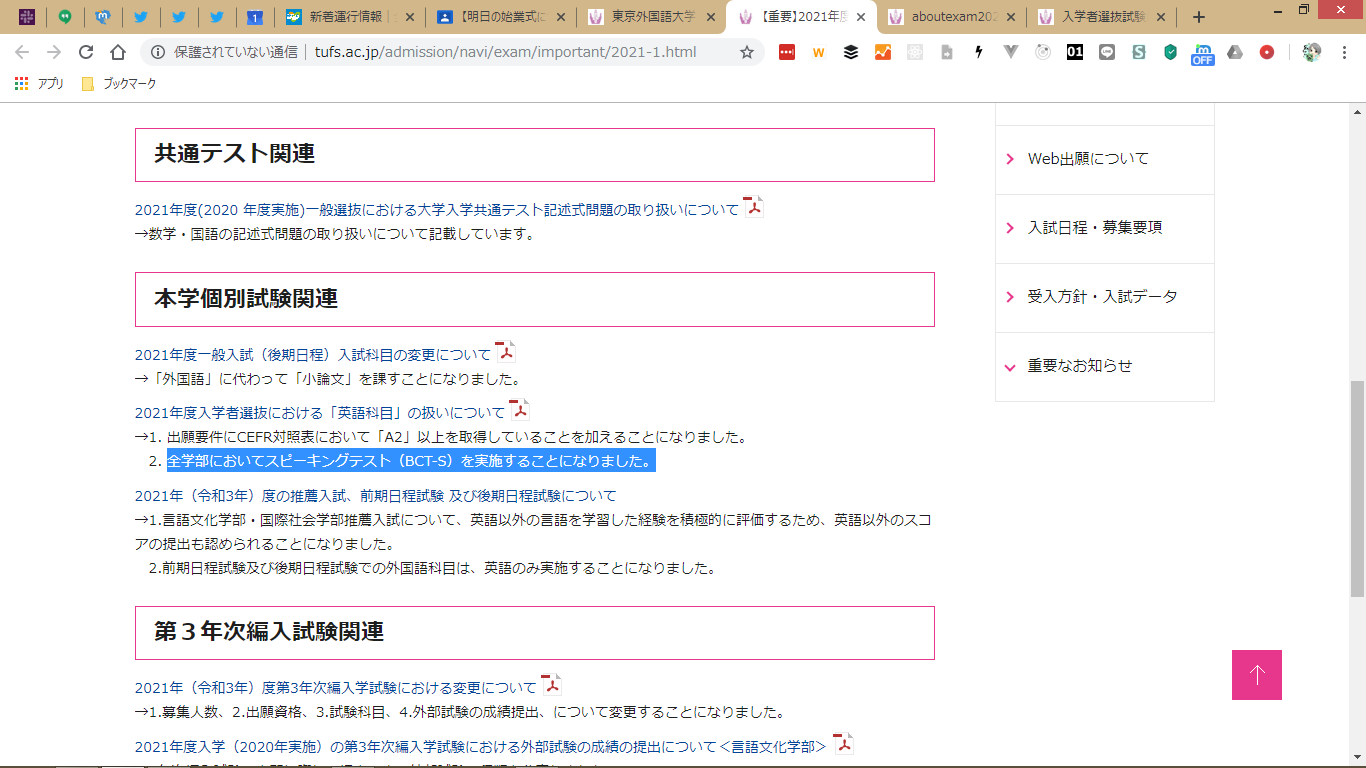Open the Google Drive extension icon

[1235, 53]
